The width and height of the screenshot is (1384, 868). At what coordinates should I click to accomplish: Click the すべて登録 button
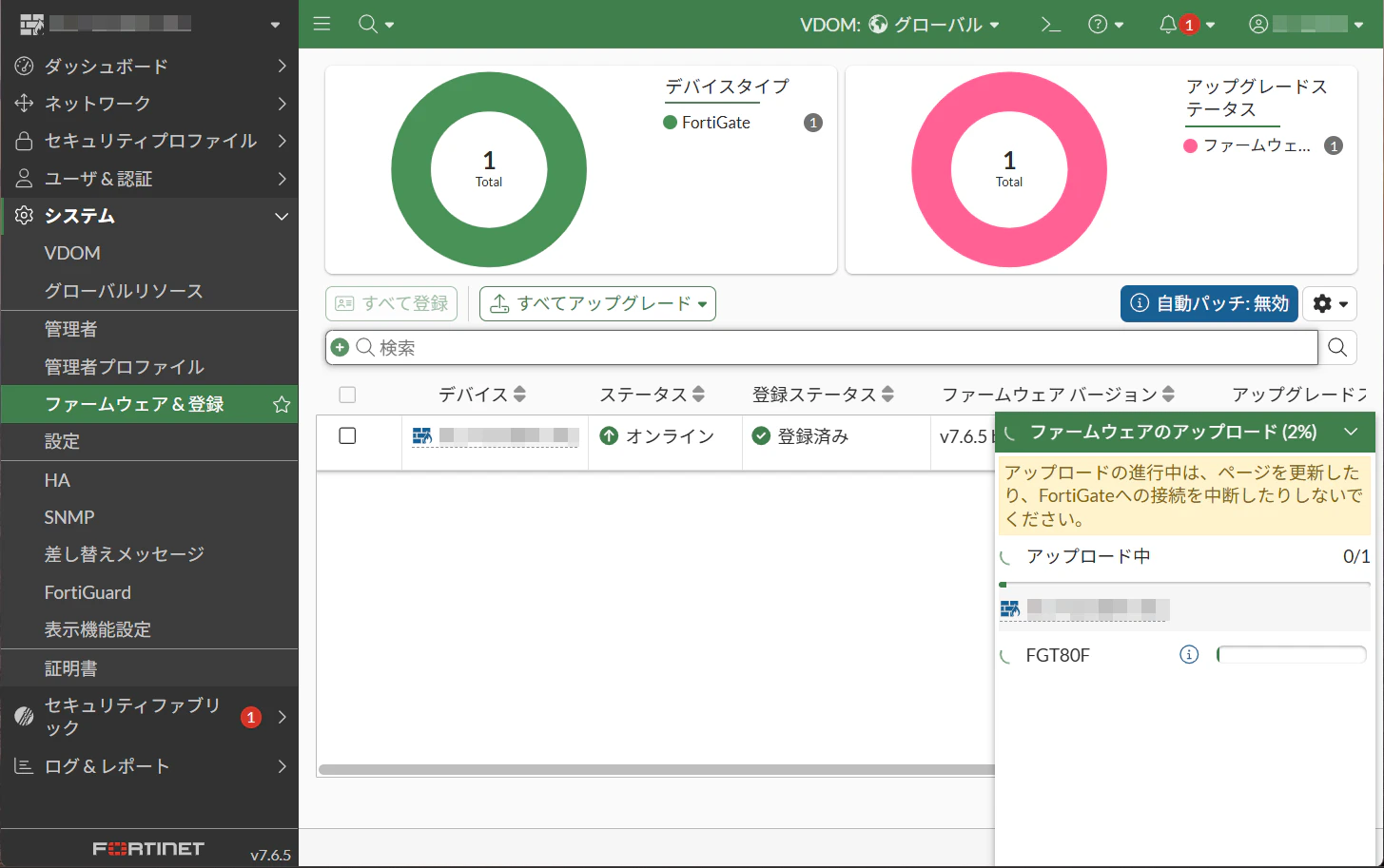pyautogui.click(x=391, y=303)
